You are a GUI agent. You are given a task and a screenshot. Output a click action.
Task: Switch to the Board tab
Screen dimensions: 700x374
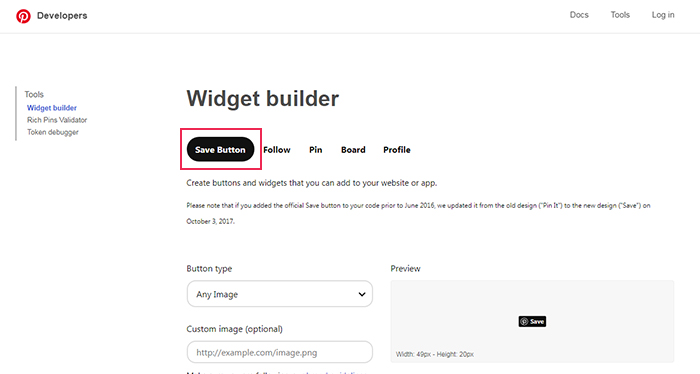tap(353, 150)
